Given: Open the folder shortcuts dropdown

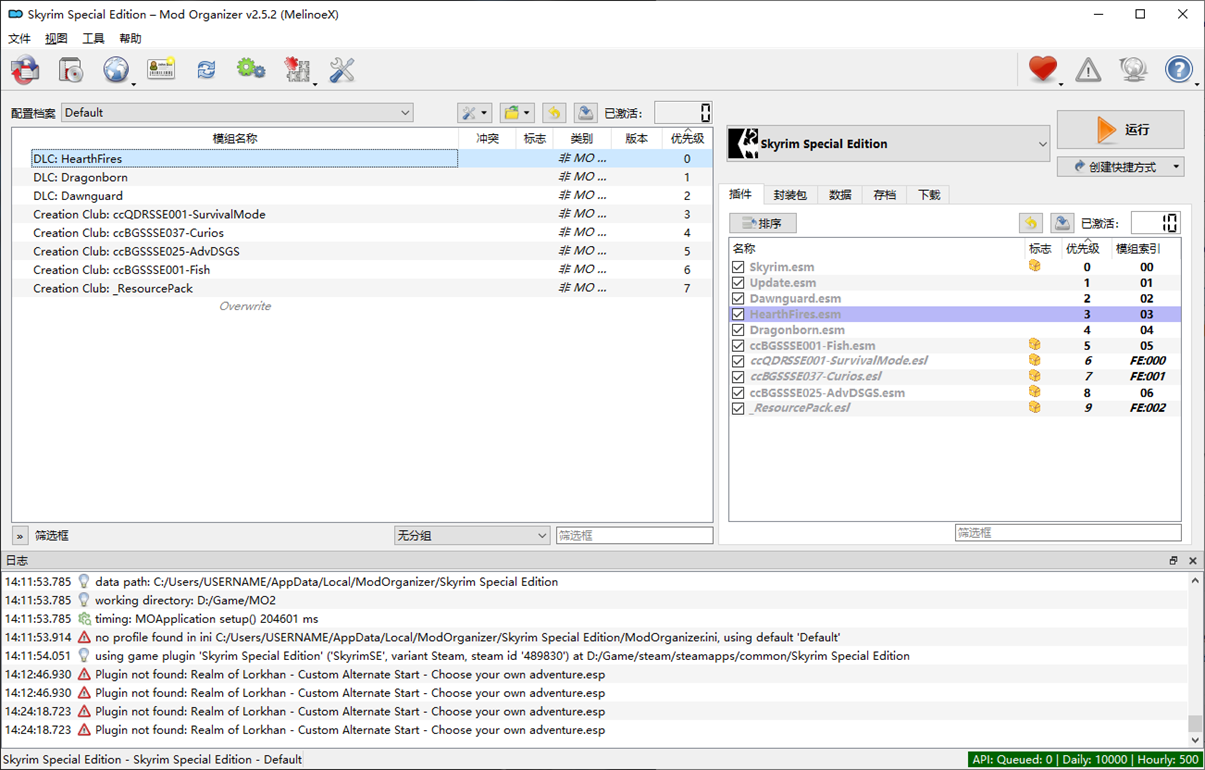Looking at the screenshot, I should point(517,113).
